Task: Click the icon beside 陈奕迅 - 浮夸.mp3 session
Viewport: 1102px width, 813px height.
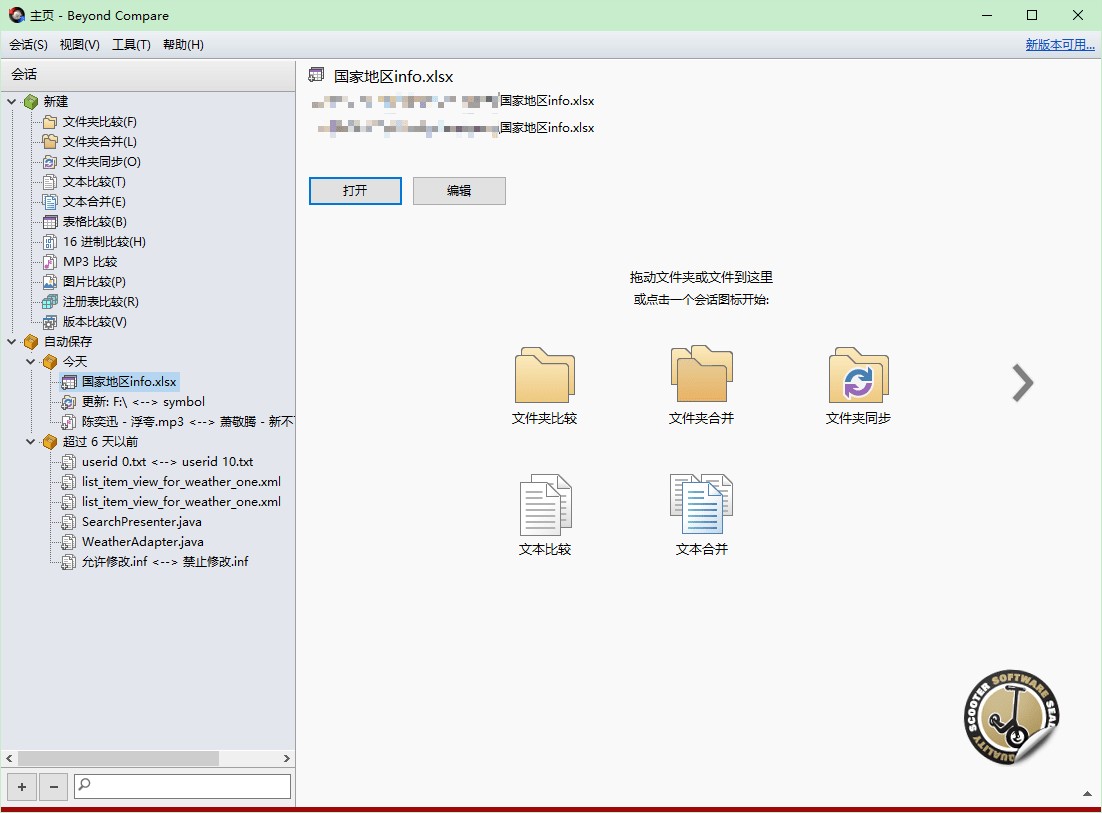Action: [x=69, y=422]
